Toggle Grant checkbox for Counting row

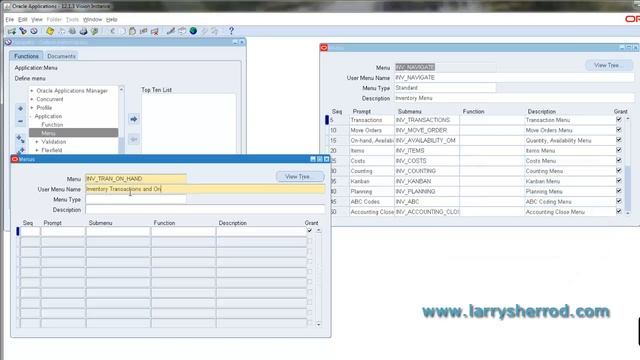tap(619, 171)
